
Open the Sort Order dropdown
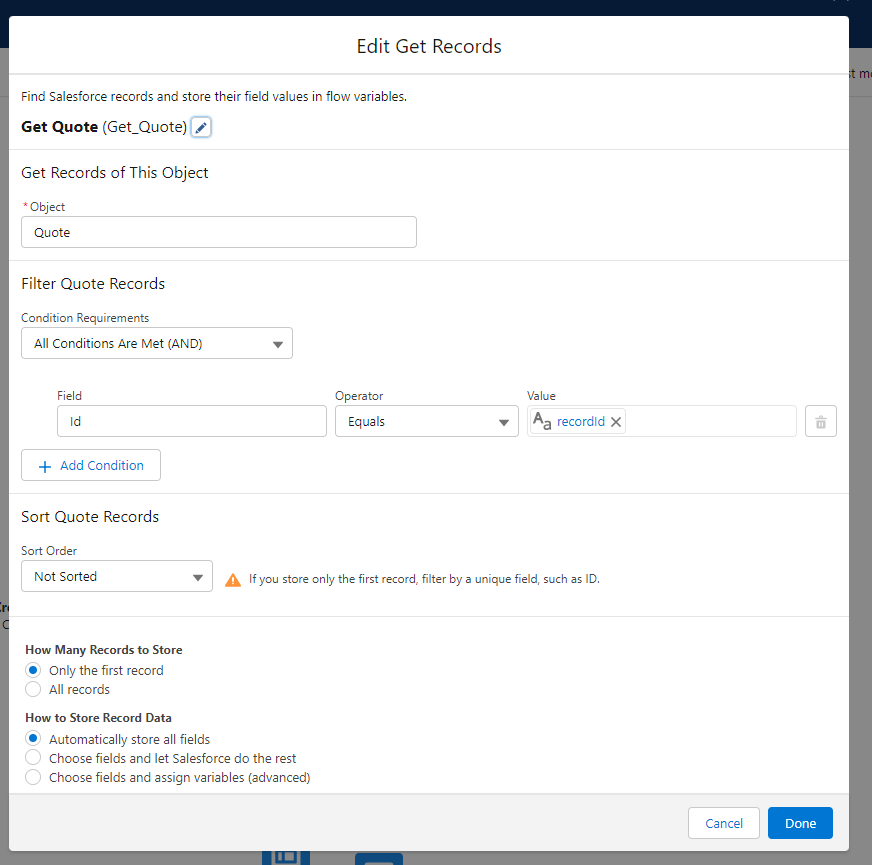[117, 577]
